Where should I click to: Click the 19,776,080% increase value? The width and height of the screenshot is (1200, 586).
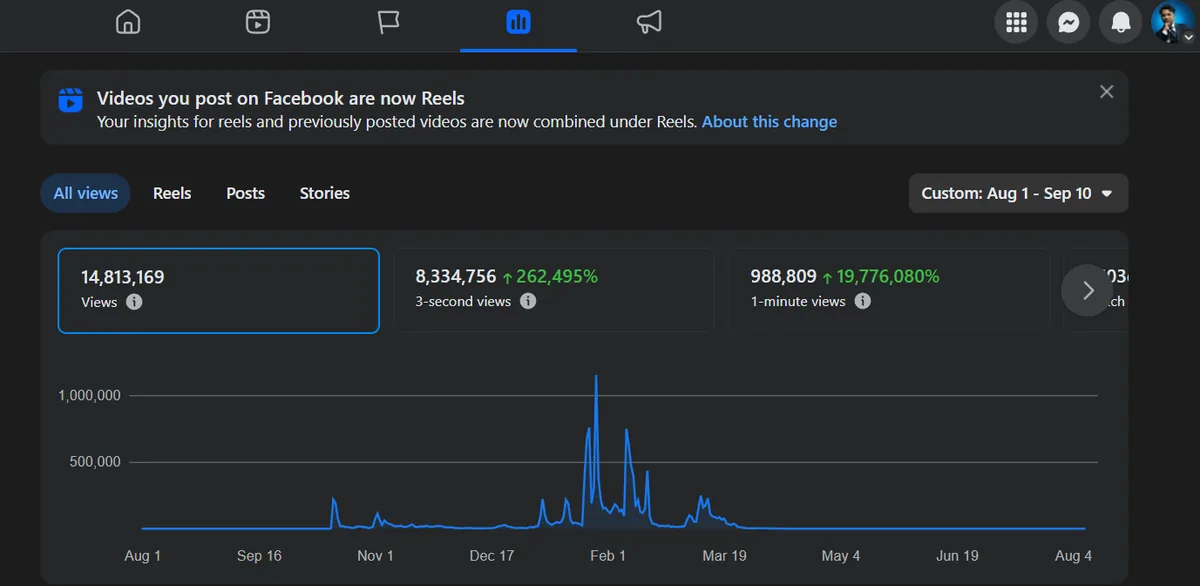click(880, 277)
